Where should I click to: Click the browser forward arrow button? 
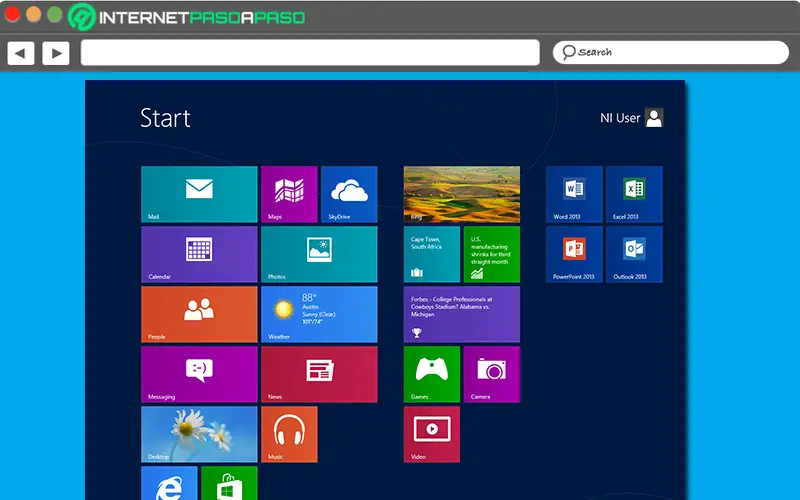coord(56,53)
